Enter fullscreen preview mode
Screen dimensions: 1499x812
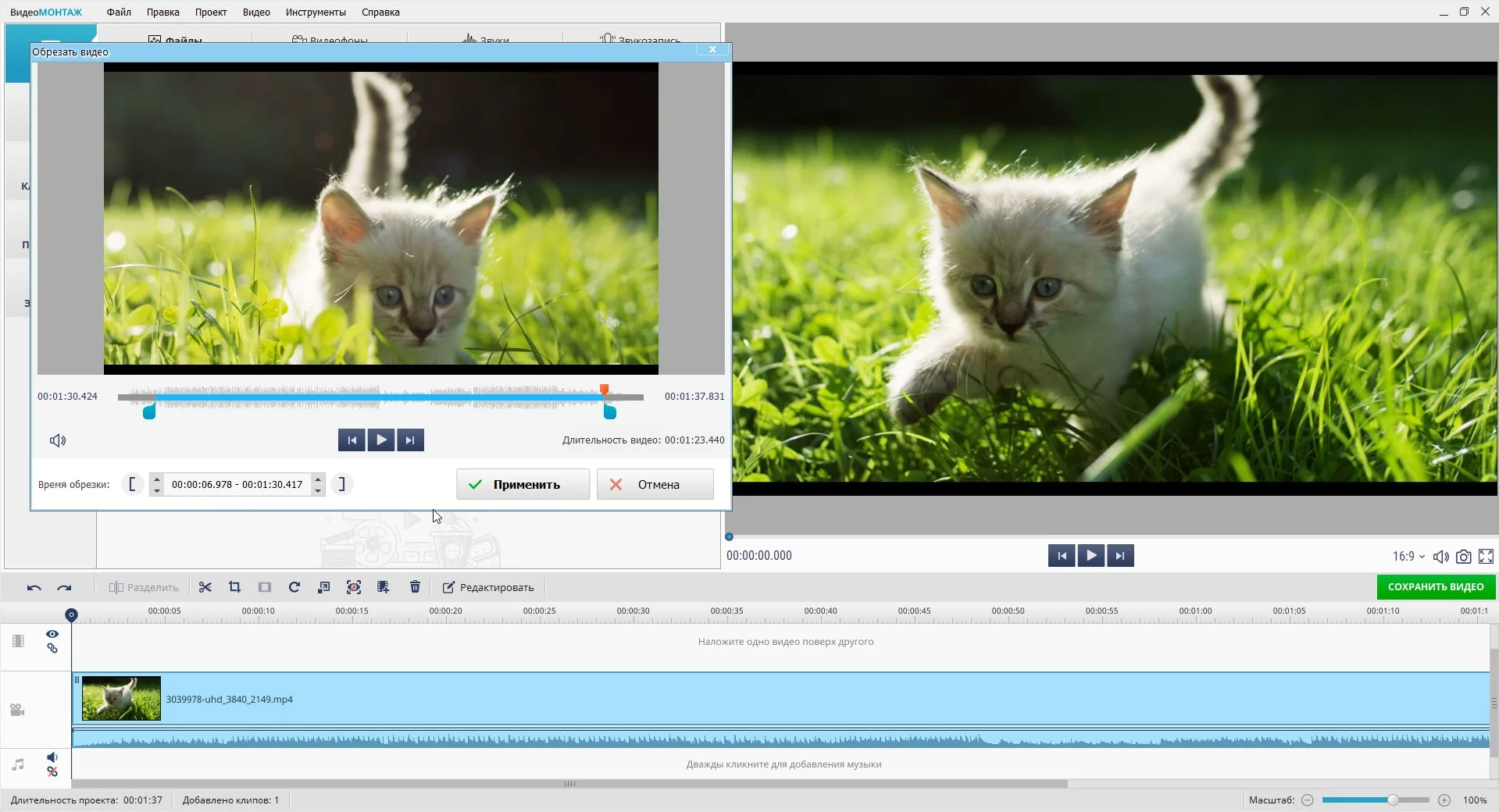coord(1486,557)
